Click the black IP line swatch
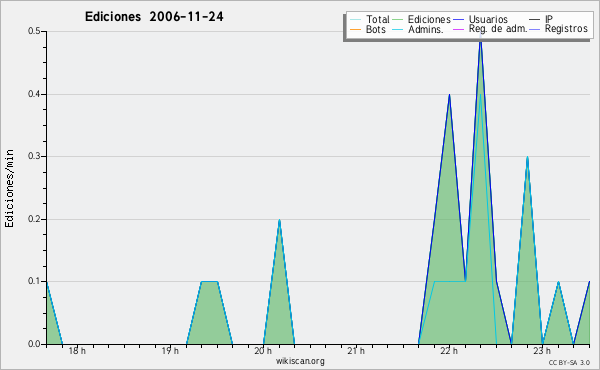Screen dimensions: 600x370 point(534,20)
